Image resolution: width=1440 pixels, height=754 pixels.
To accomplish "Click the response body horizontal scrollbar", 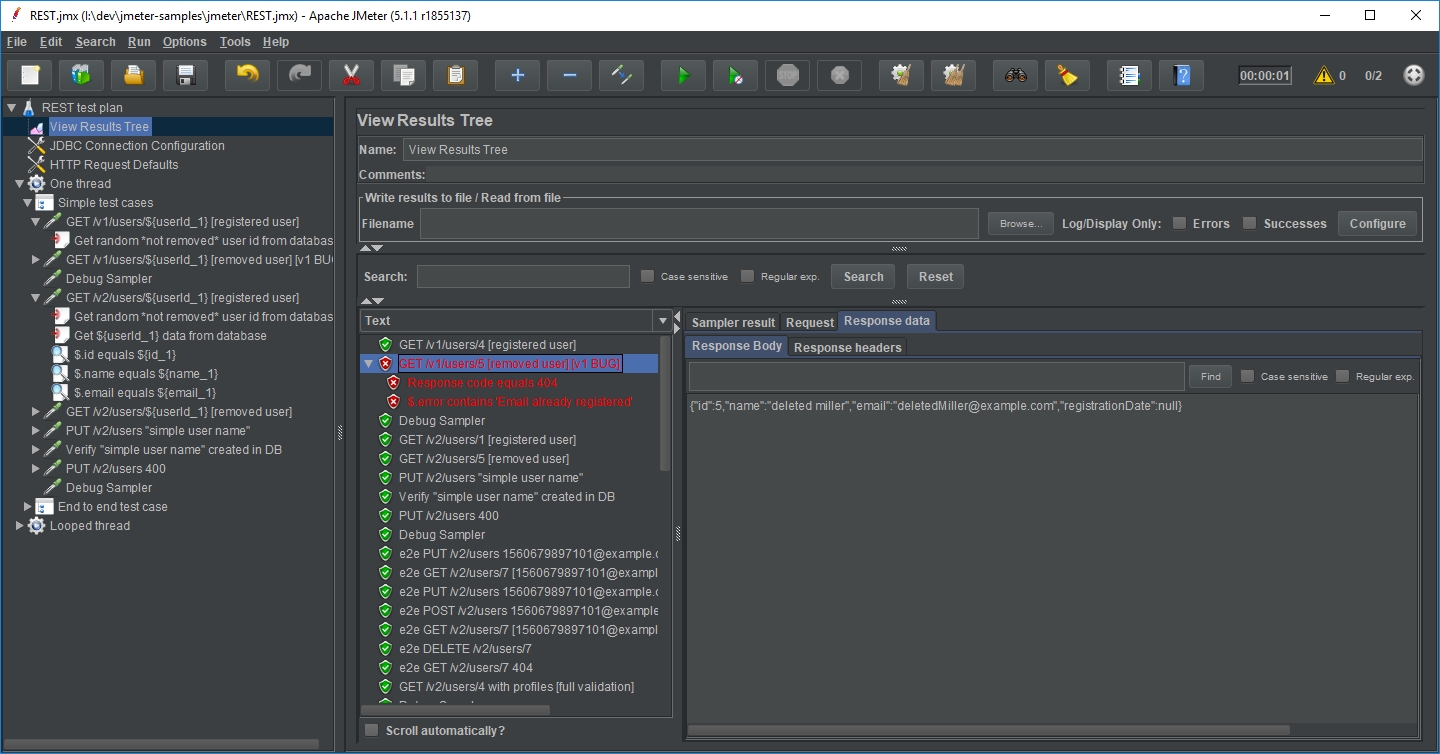I will (x=988, y=730).
